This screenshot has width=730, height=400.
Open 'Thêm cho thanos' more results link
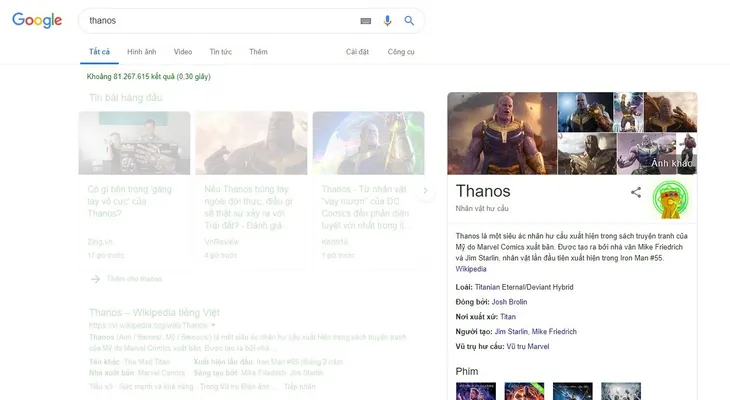tap(134, 279)
